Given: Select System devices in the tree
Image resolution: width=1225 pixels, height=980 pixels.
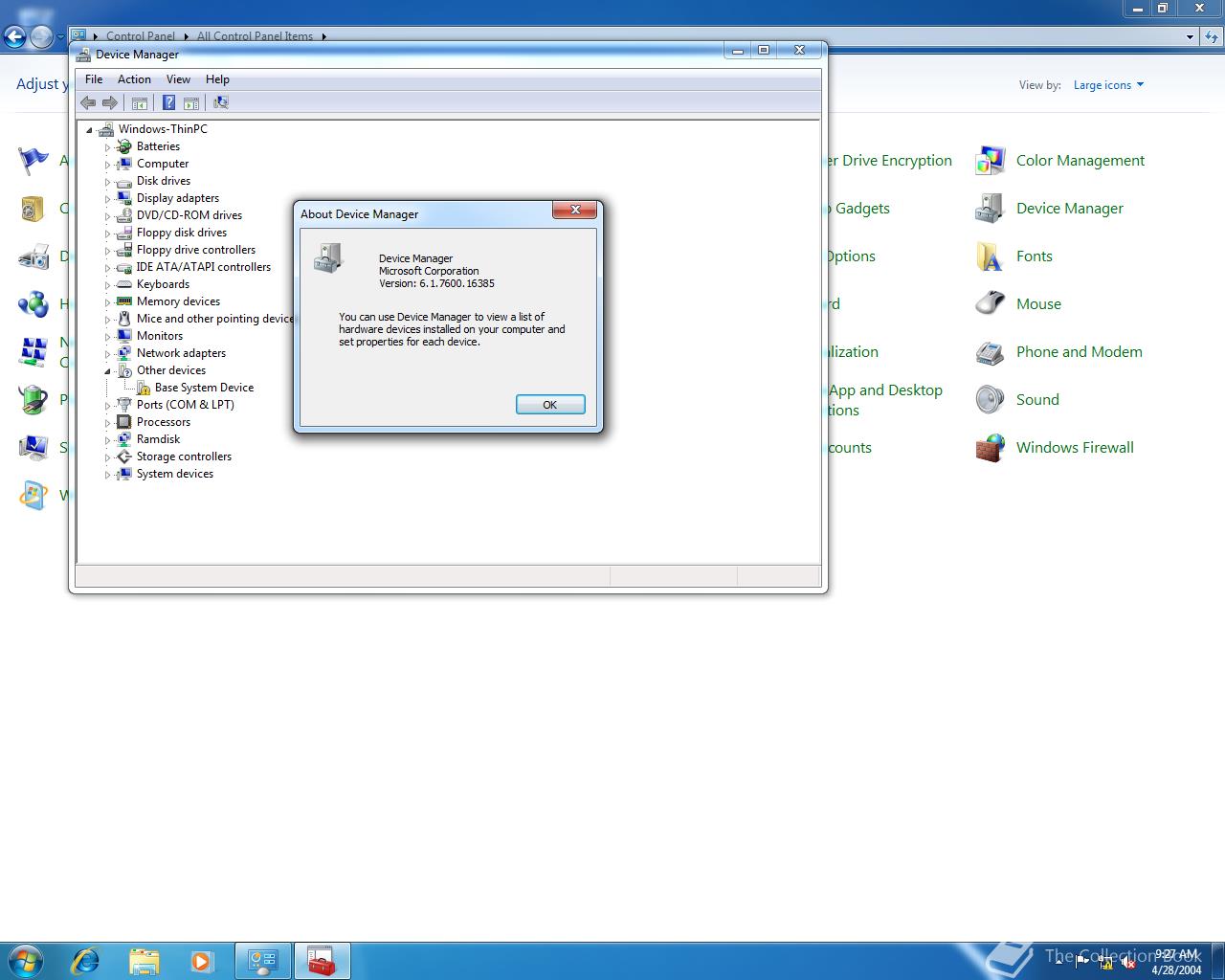Looking at the screenshot, I should (174, 474).
